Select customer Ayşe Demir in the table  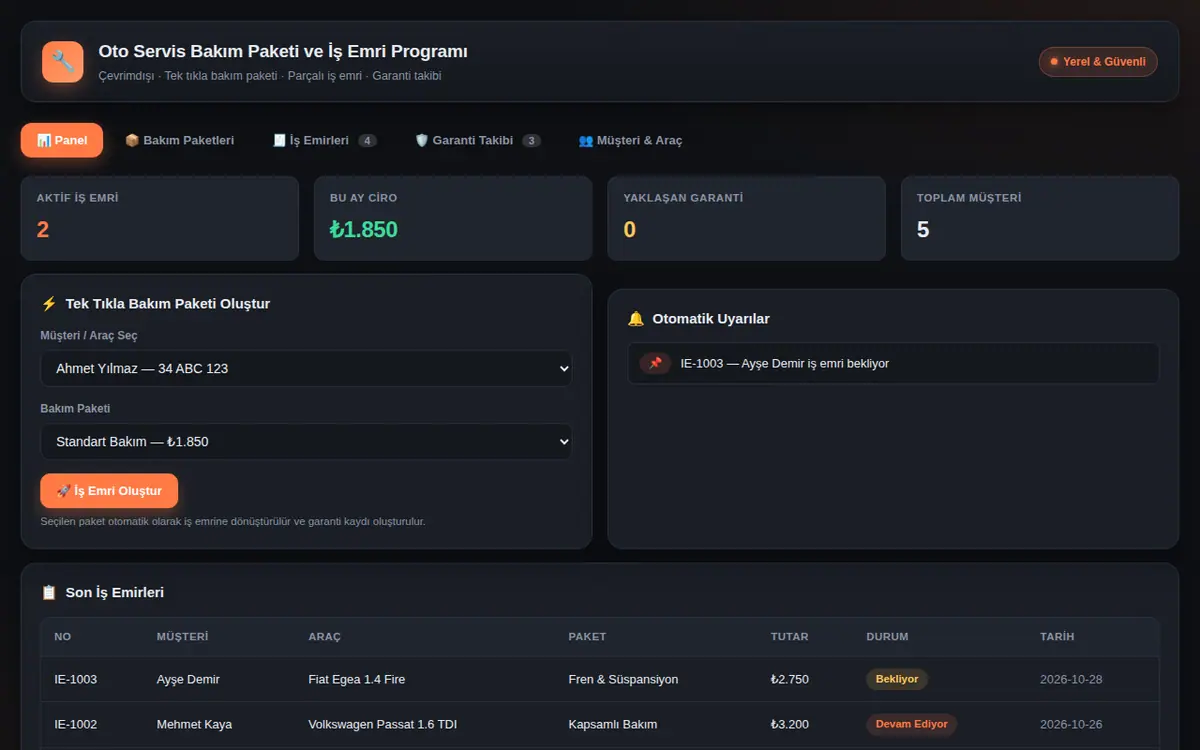[x=188, y=679]
